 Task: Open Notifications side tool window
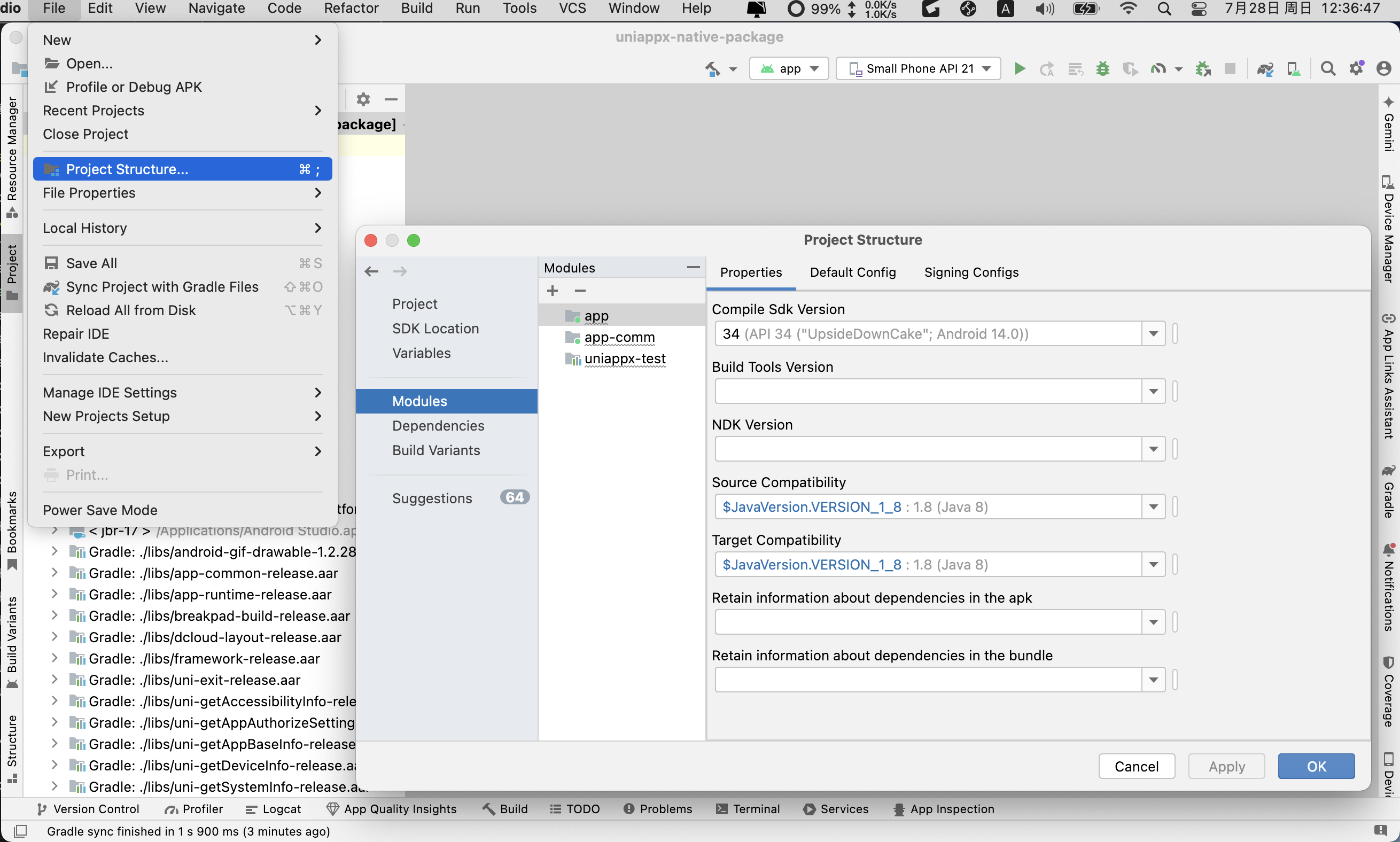(x=1389, y=588)
